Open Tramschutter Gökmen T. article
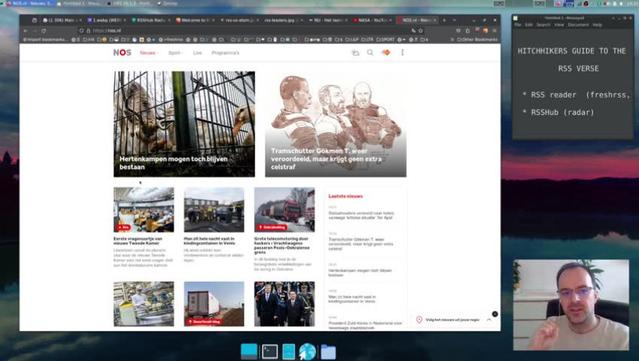 point(335,124)
